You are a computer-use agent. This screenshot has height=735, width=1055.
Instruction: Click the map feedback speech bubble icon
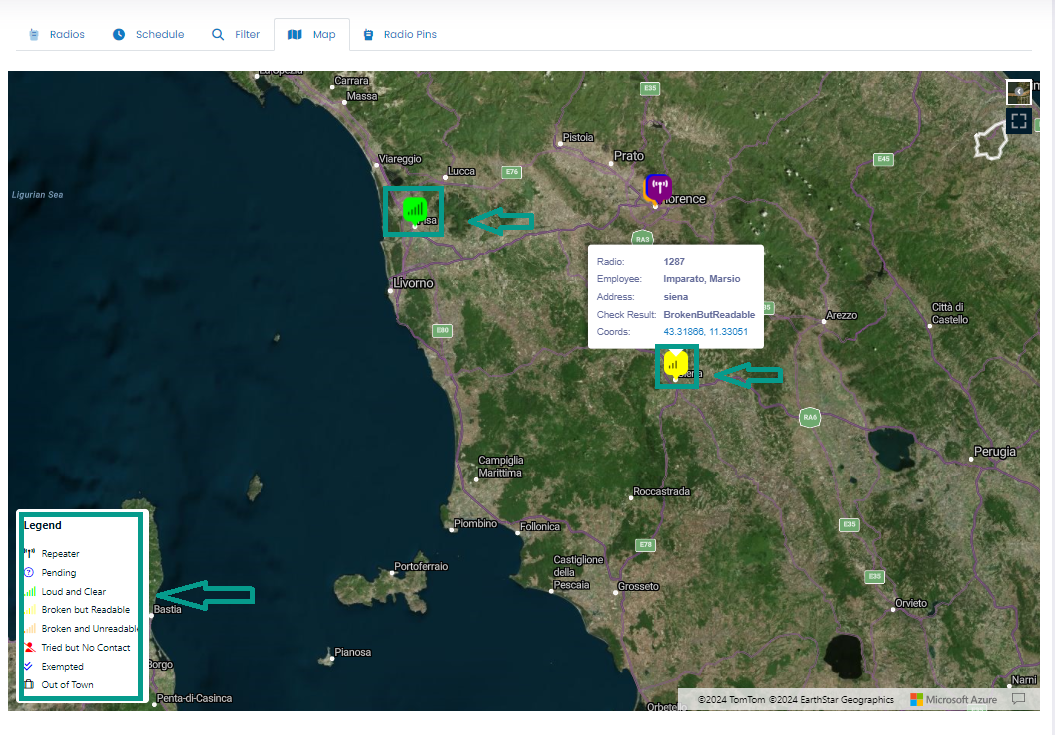1019,699
